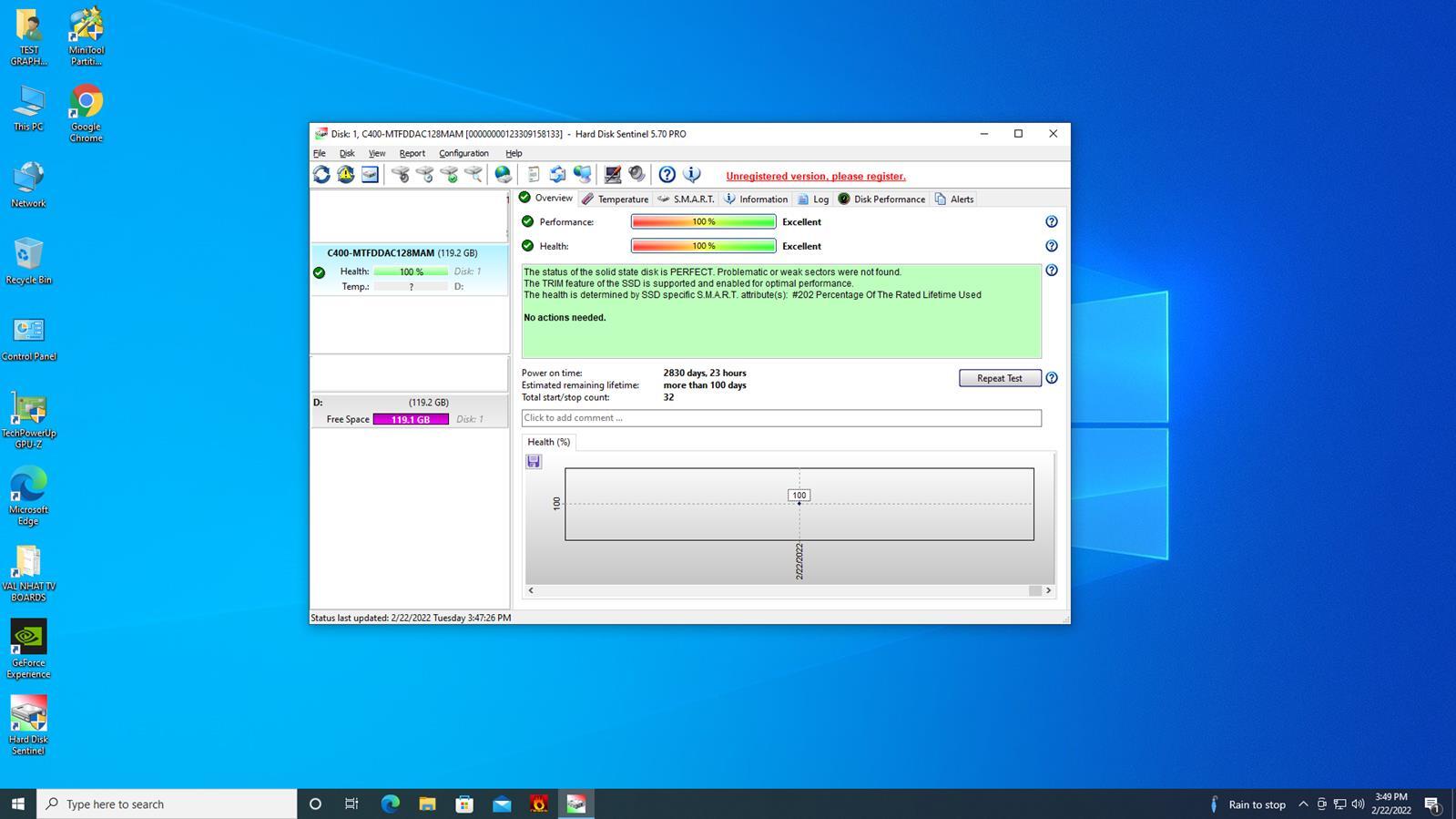The height and width of the screenshot is (819, 1456).
Task: Click the warning alert toolbar icon
Action: point(346,175)
